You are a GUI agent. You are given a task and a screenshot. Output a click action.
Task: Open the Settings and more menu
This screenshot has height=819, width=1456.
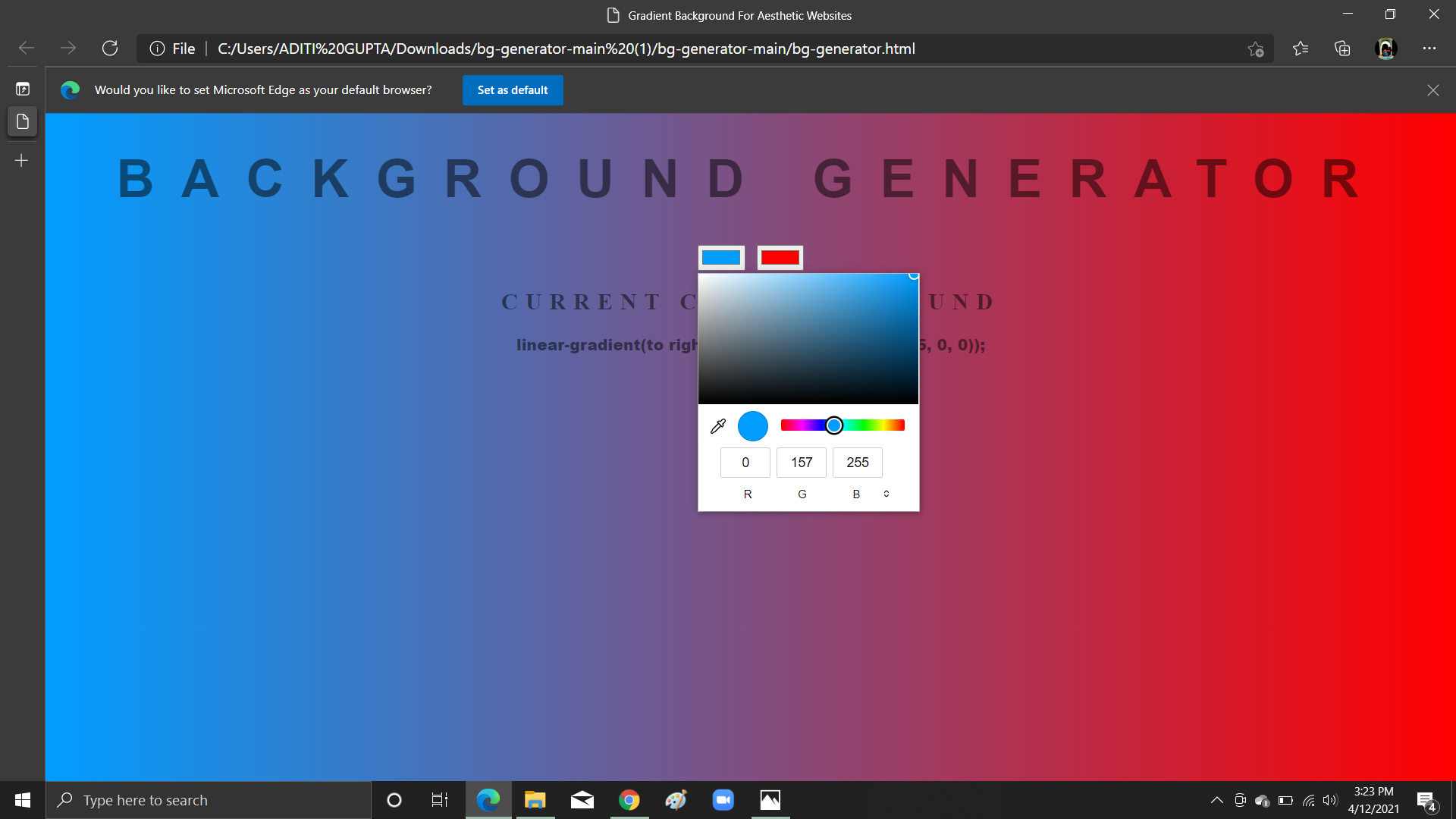(x=1431, y=48)
